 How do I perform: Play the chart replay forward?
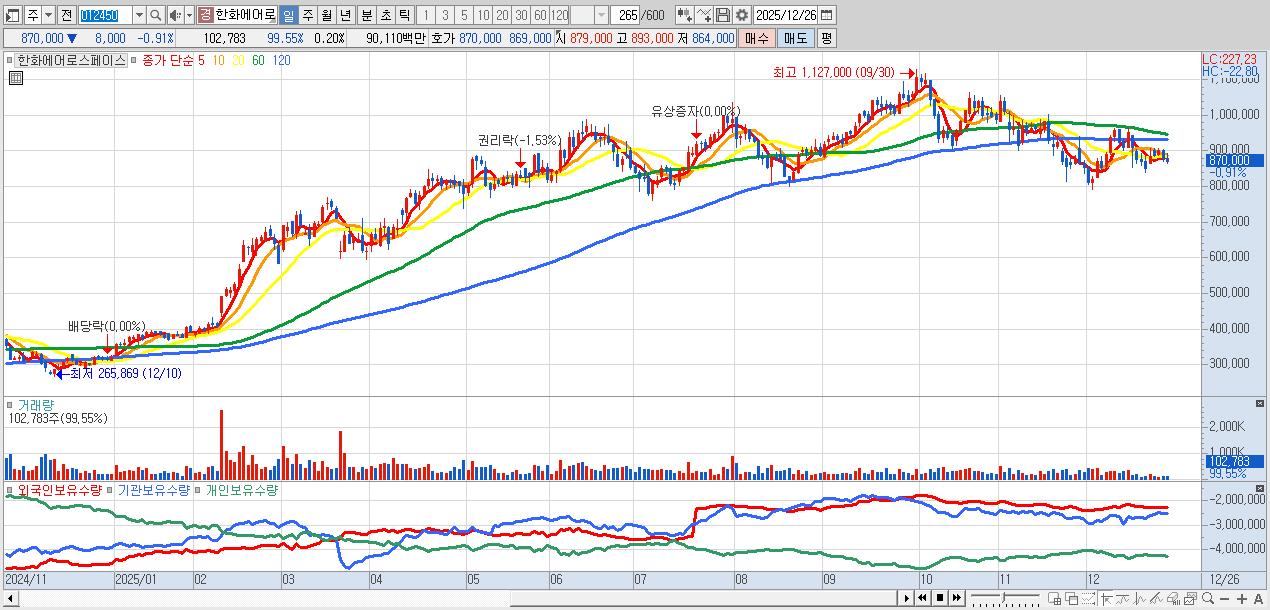click(906, 598)
